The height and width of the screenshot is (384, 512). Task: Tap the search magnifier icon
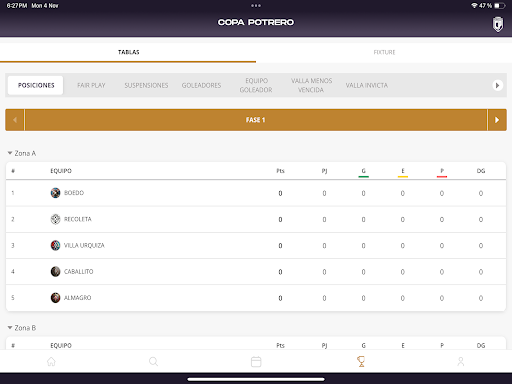(153, 361)
